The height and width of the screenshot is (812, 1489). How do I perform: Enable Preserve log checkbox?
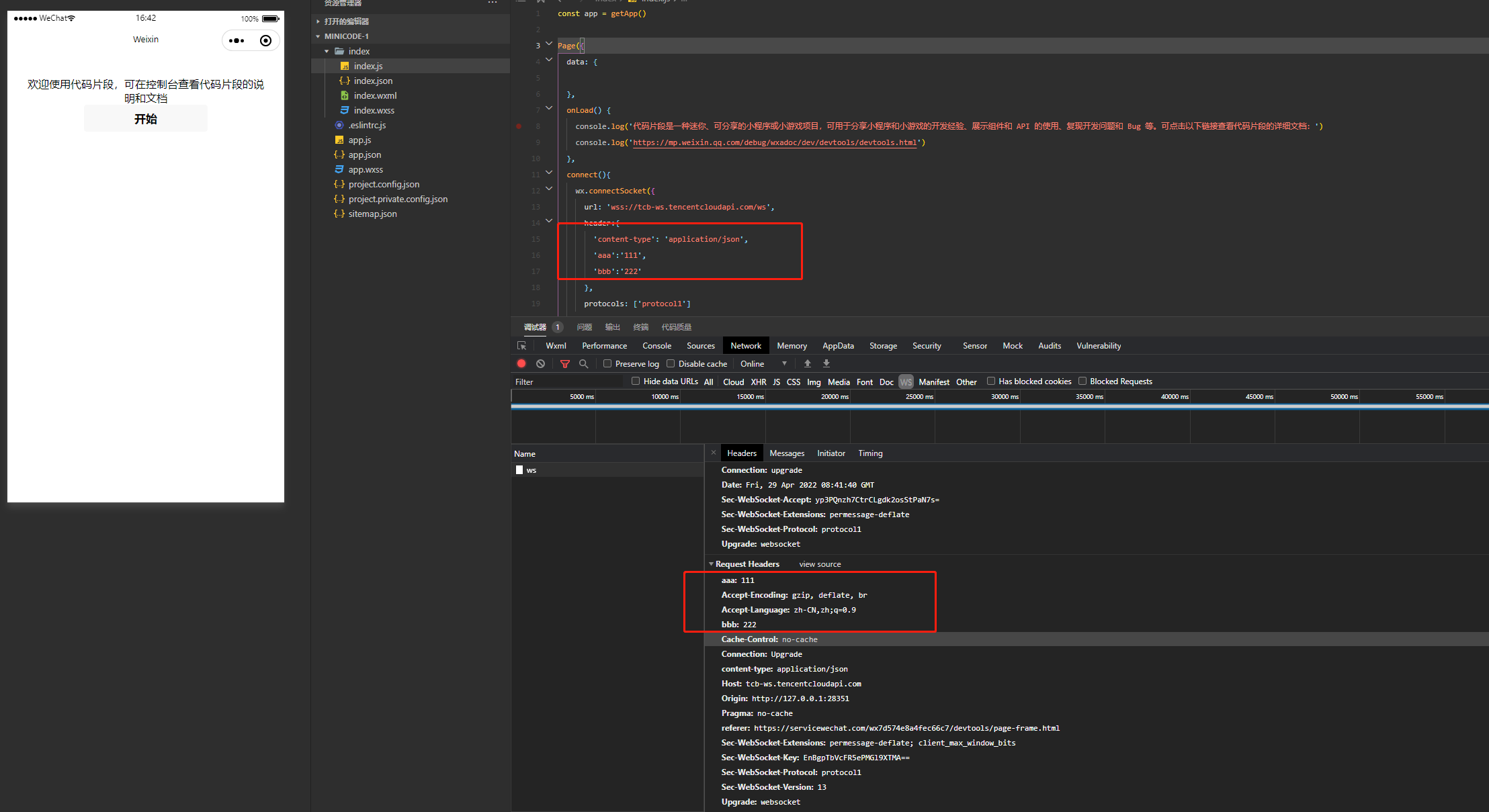pos(607,363)
